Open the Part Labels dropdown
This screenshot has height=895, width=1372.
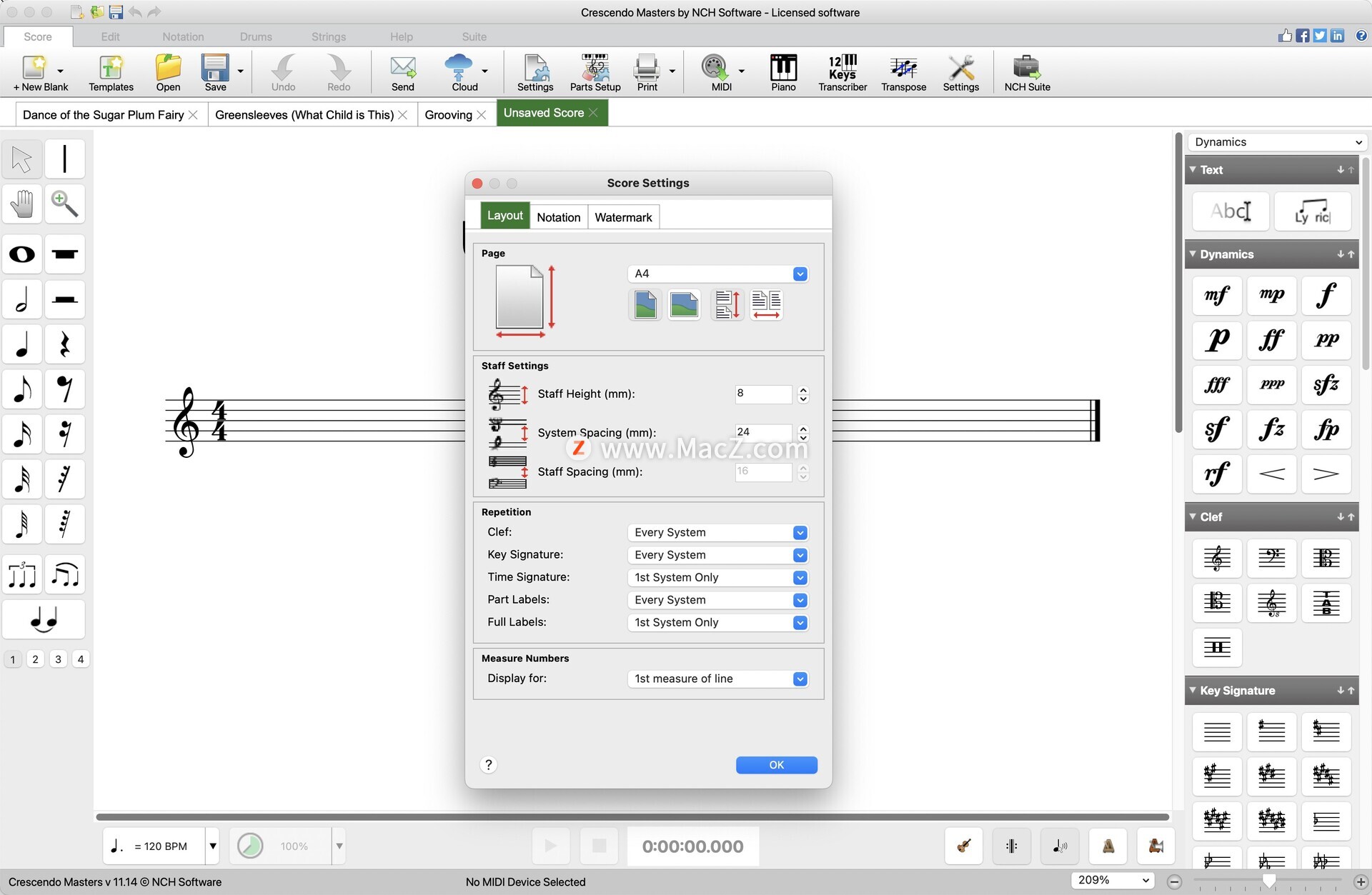tap(718, 600)
